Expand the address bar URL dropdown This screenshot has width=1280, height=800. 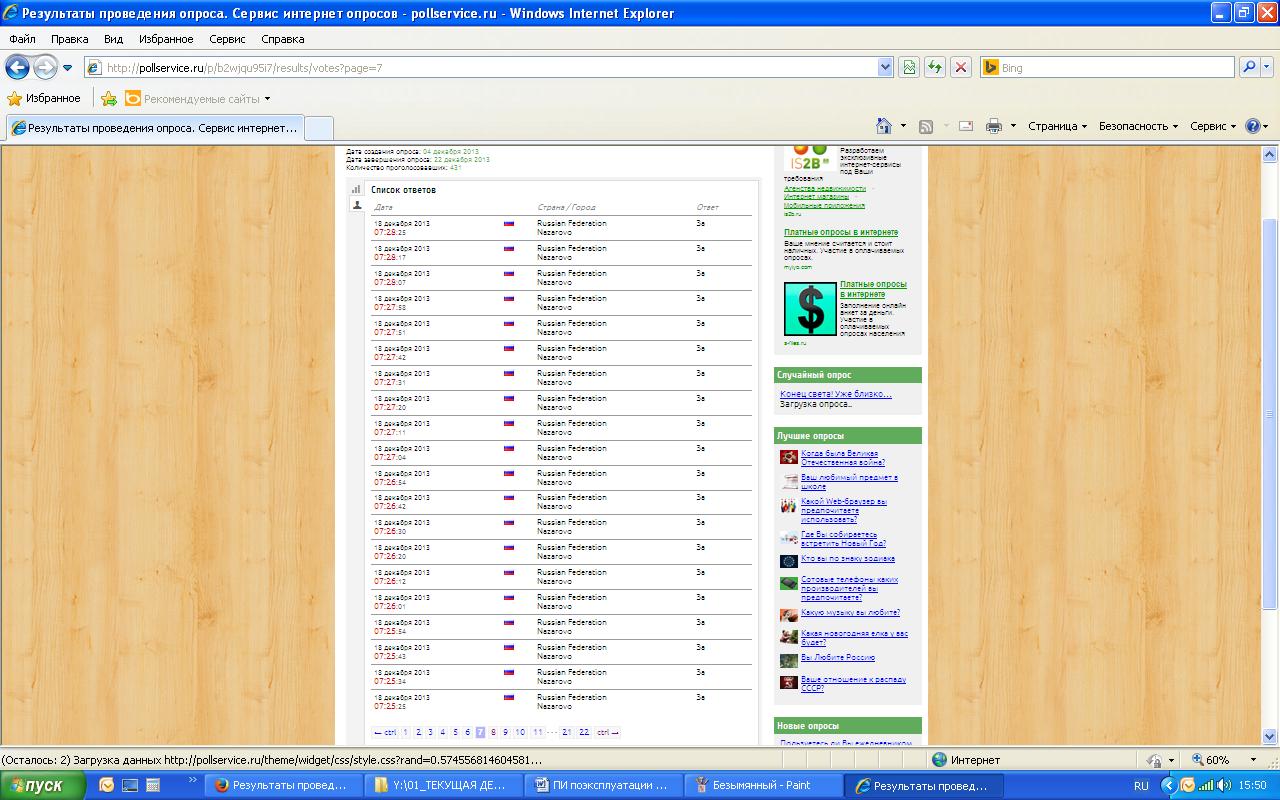885,68
